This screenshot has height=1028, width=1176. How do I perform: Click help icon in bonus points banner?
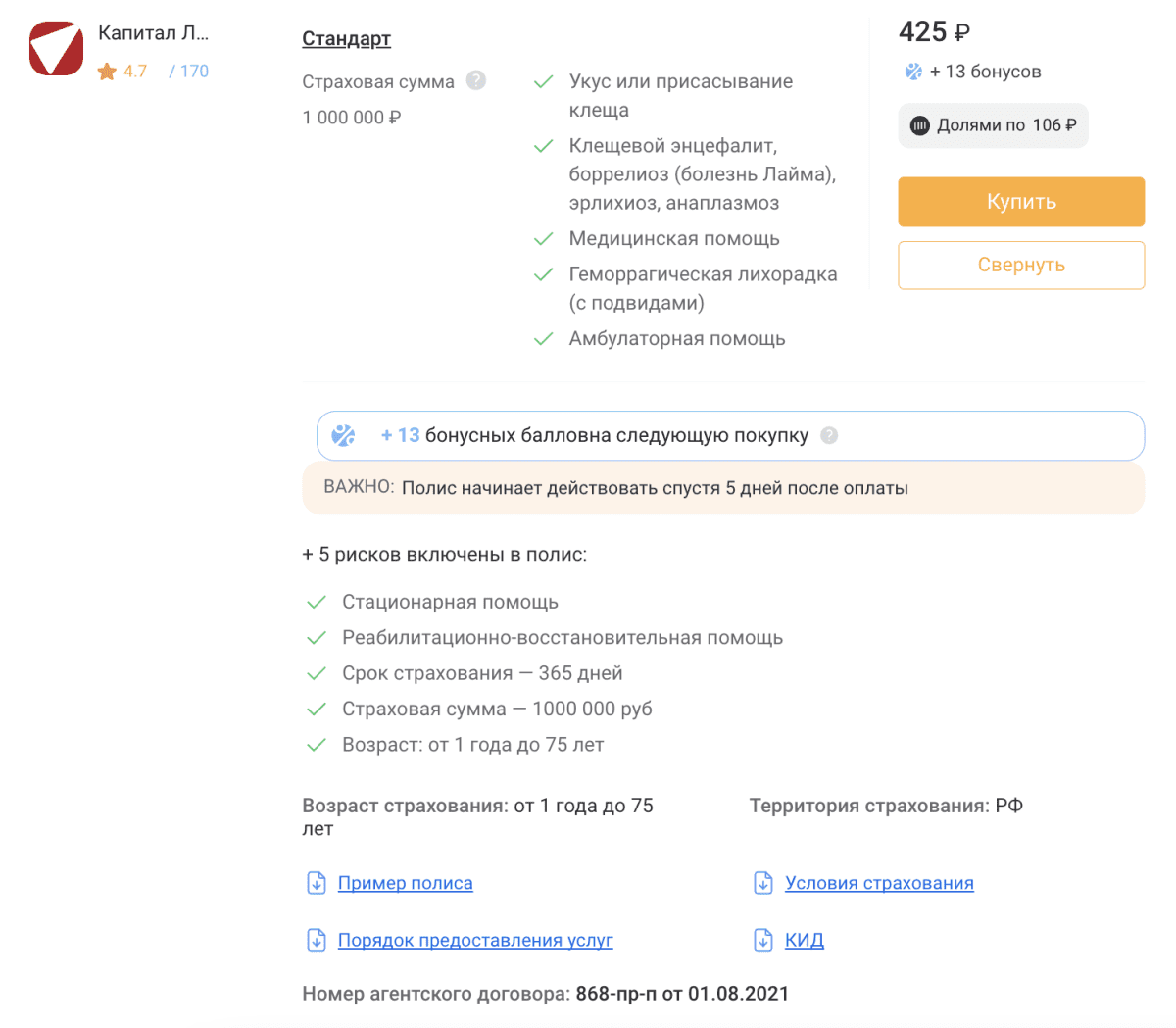[829, 435]
